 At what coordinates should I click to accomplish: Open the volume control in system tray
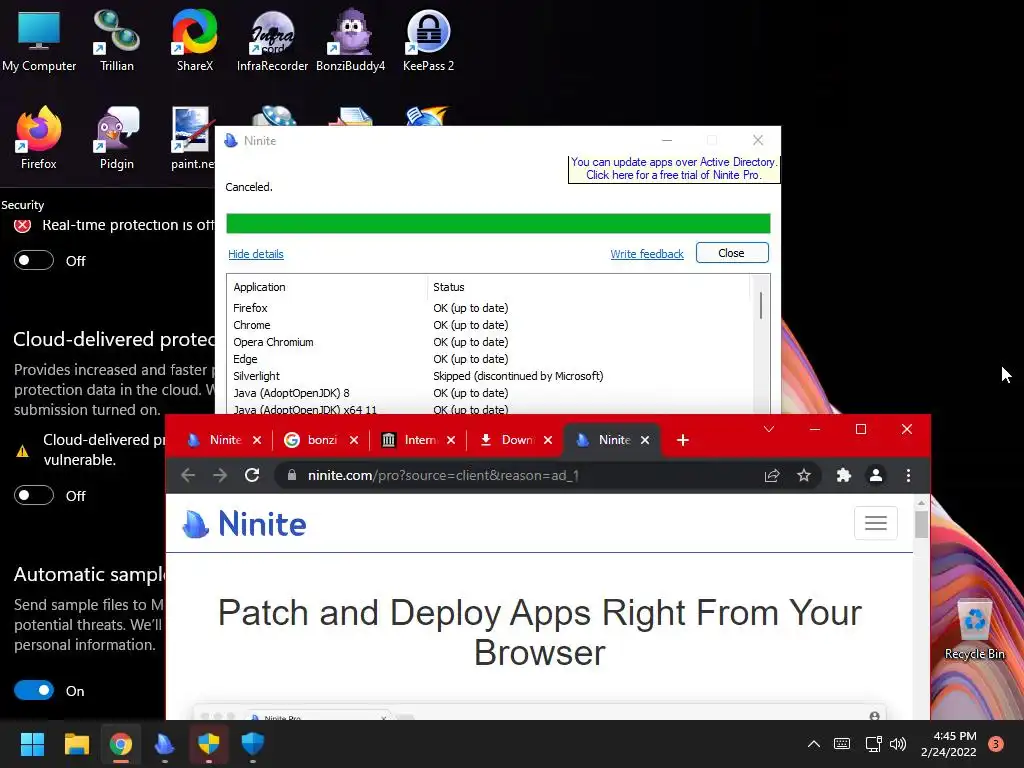tap(898, 744)
